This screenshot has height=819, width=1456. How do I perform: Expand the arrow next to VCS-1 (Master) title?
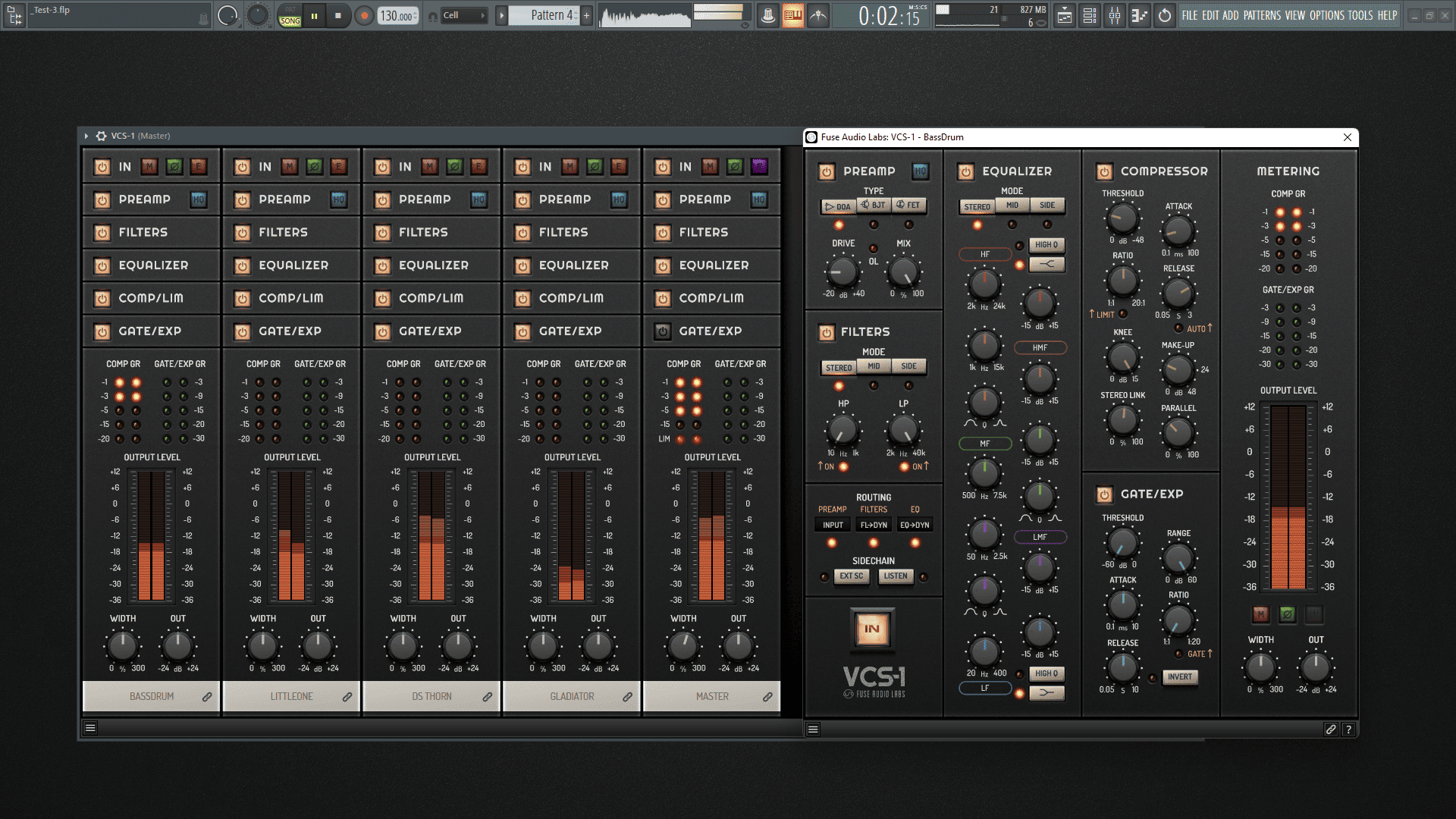coord(86,136)
